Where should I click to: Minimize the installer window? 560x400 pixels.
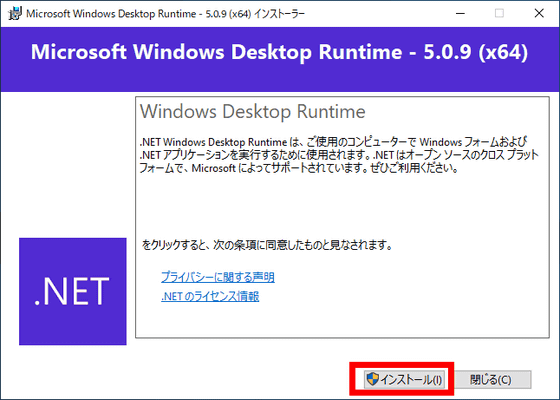460,14
